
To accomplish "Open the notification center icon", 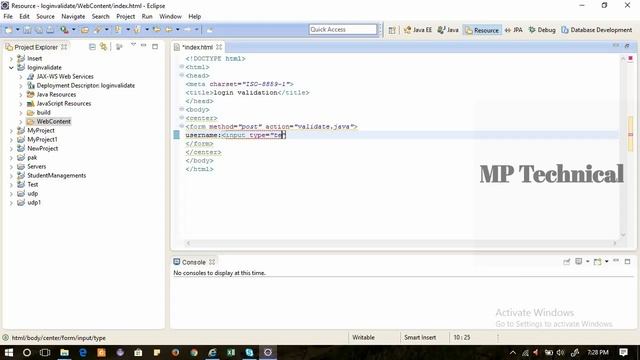I will 624,352.
